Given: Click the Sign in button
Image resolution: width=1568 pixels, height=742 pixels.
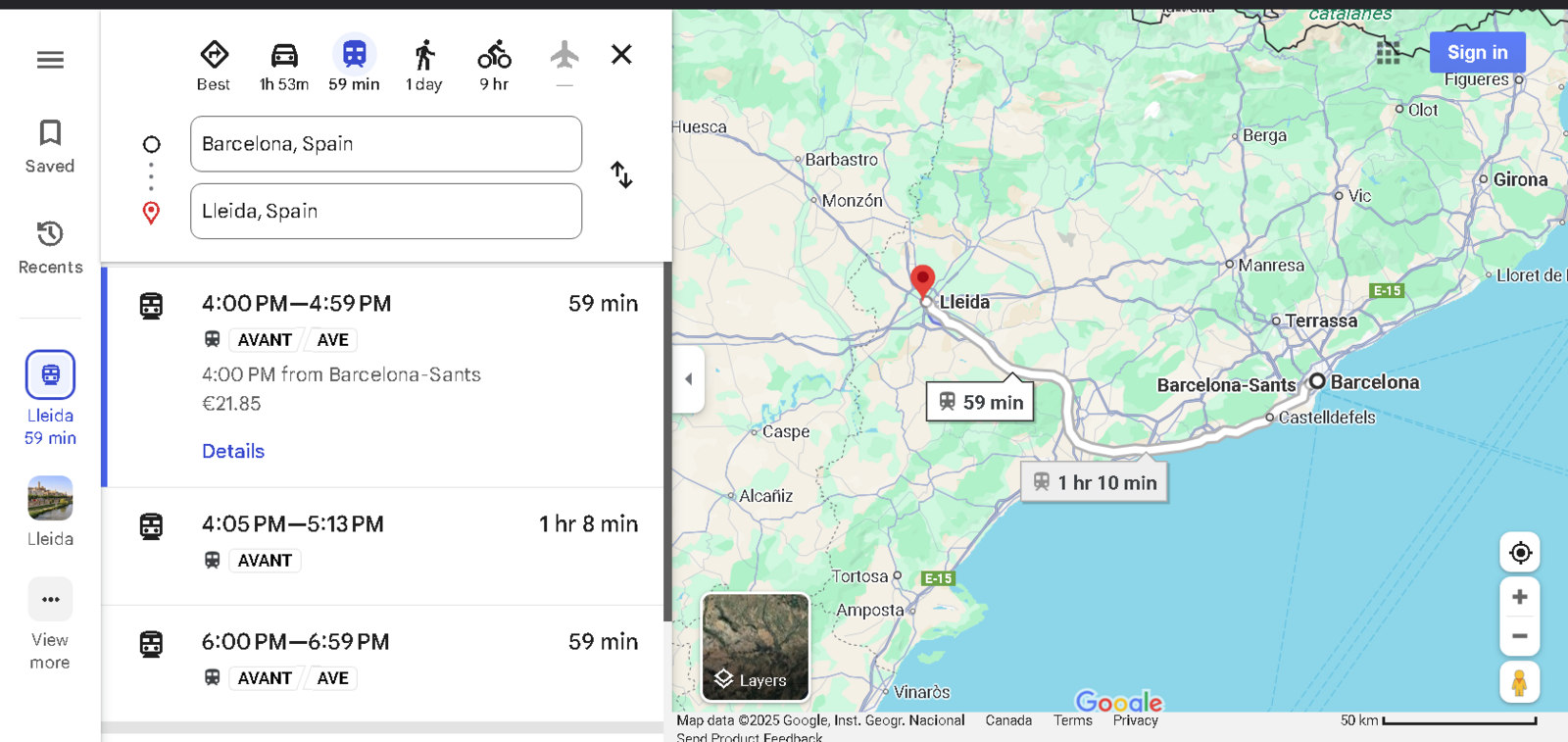Looking at the screenshot, I should pos(1477,53).
